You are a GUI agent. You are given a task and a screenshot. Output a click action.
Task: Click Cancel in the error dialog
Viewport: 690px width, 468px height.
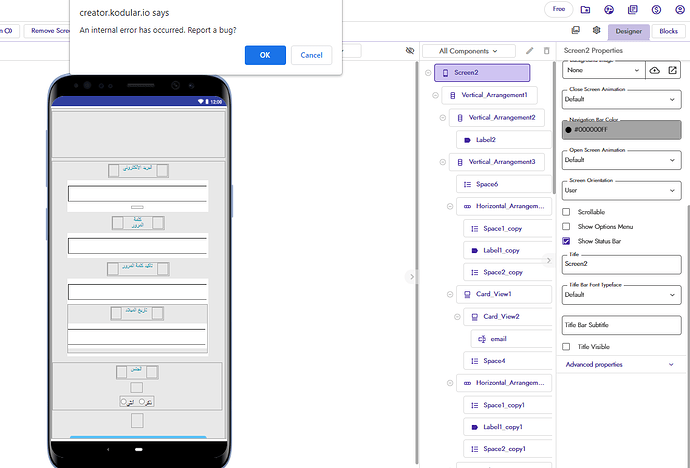click(311, 55)
